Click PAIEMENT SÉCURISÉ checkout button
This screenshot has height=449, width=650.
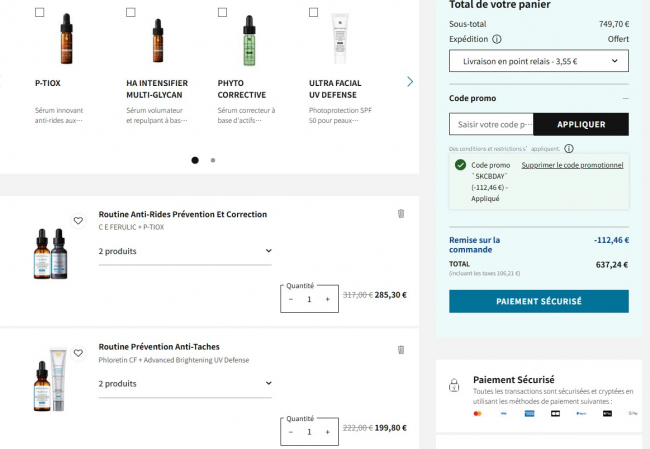coord(538,301)
